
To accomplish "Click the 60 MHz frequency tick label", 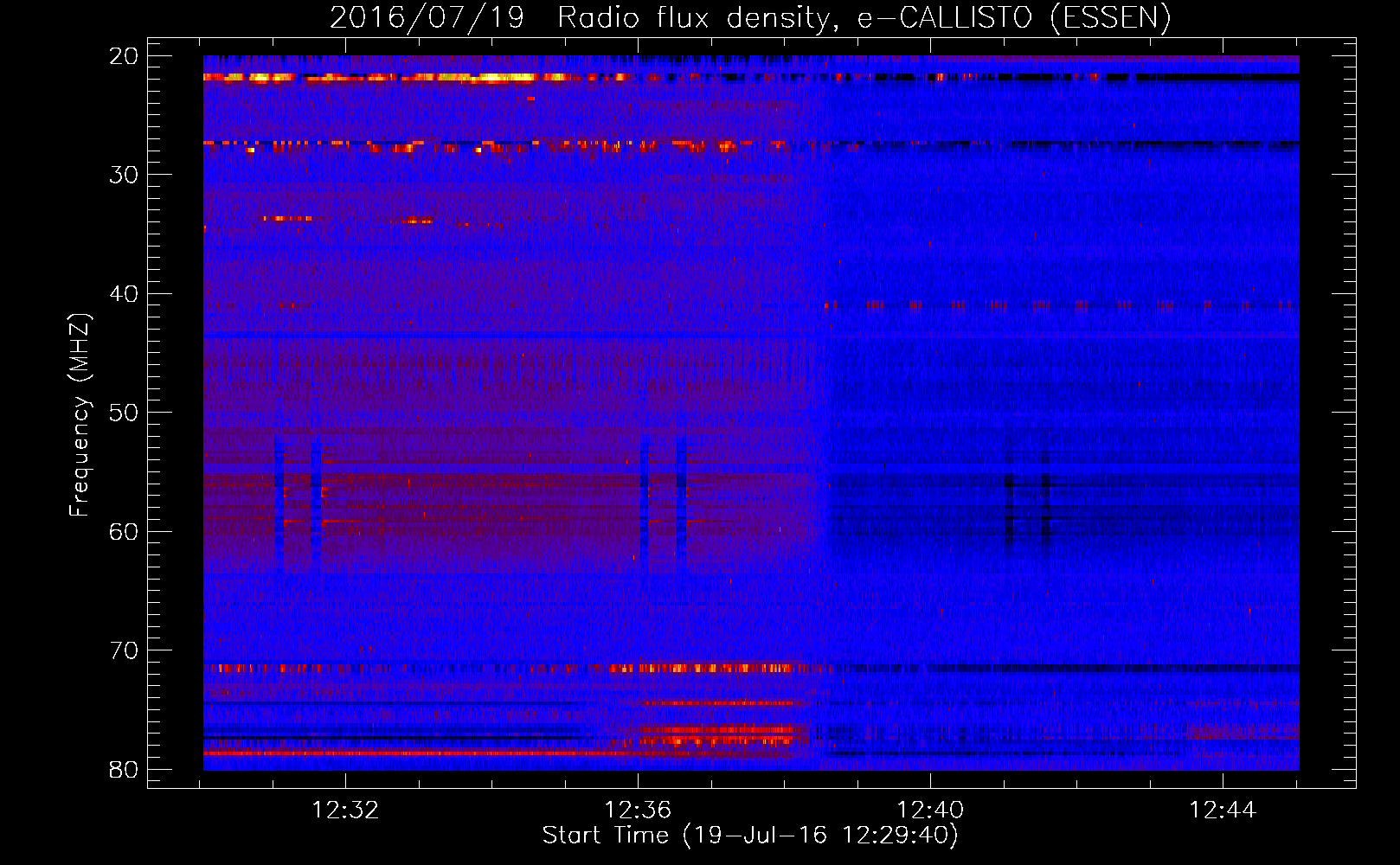I will [125, 531].
